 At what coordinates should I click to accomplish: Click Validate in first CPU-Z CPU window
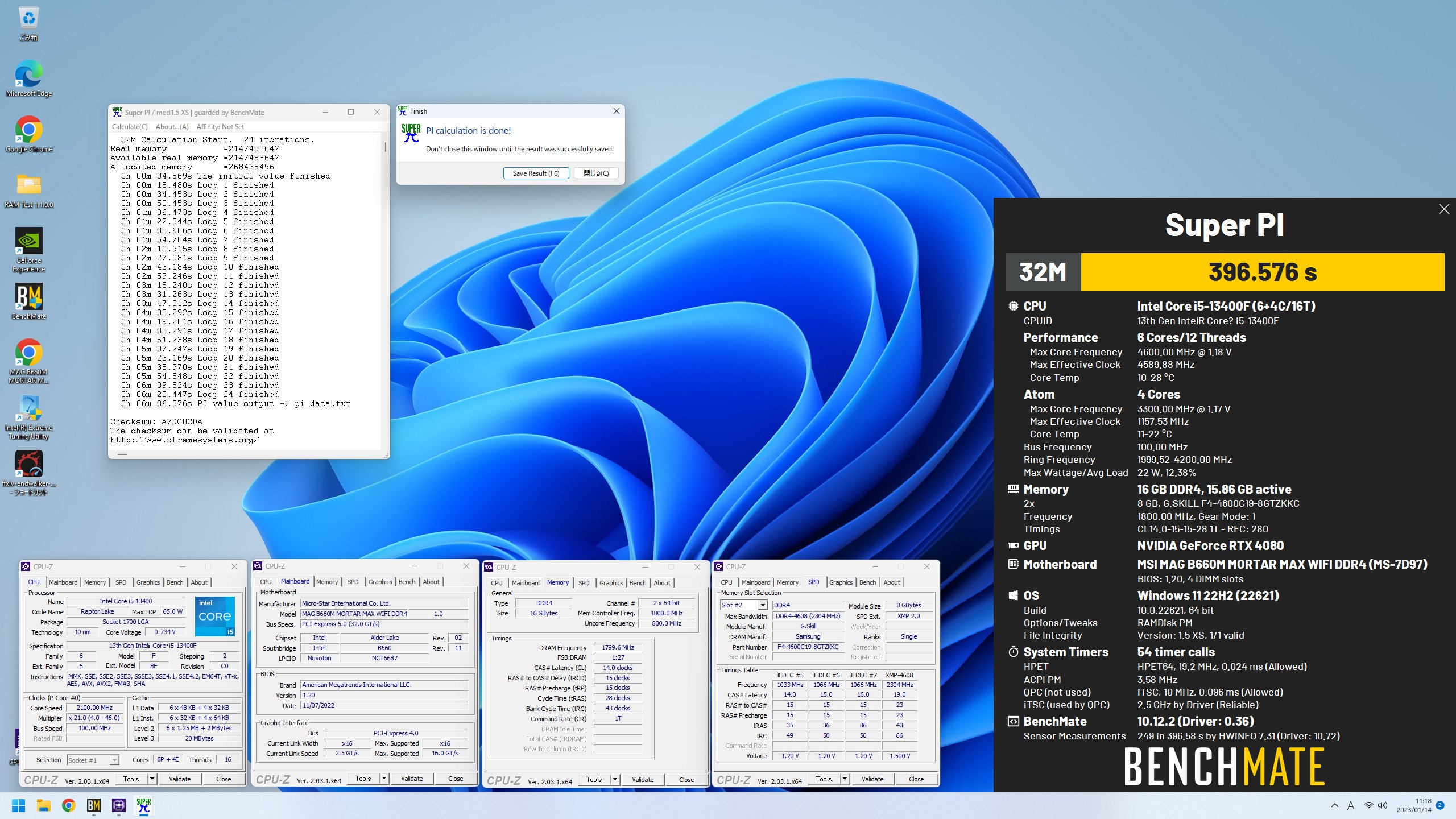[x=180, y=779]
